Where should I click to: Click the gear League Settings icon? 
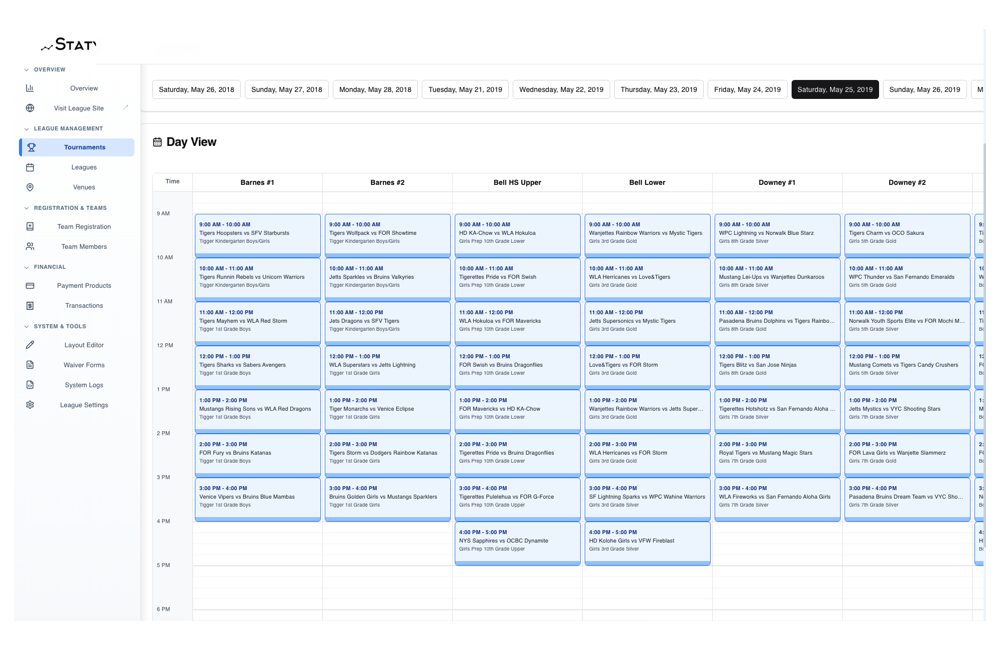(30, 405)
